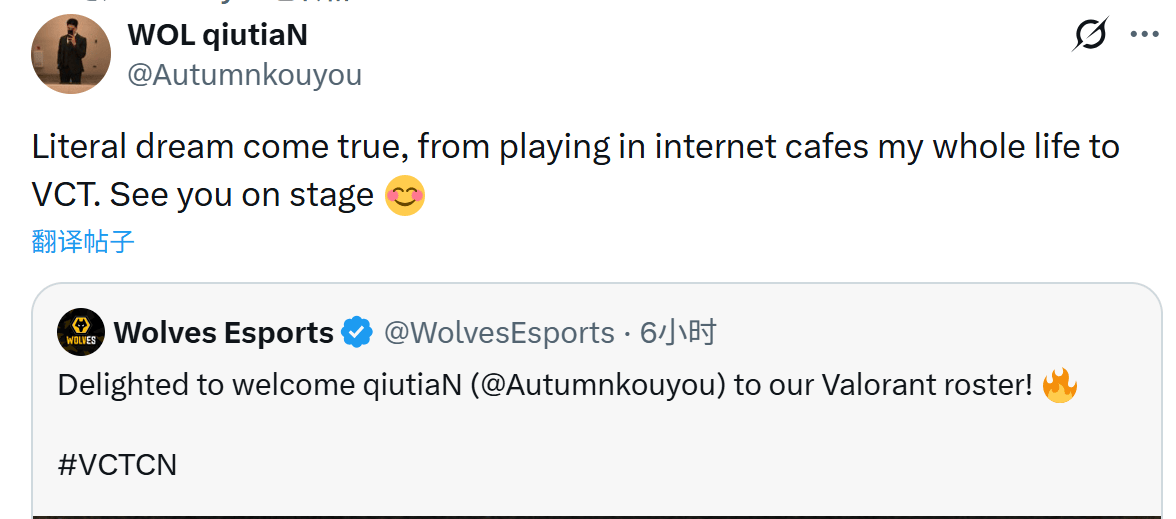Click the @WolvesEsports handle
This screenshot has height=519, width=1176.
click(x=499, y=333)
